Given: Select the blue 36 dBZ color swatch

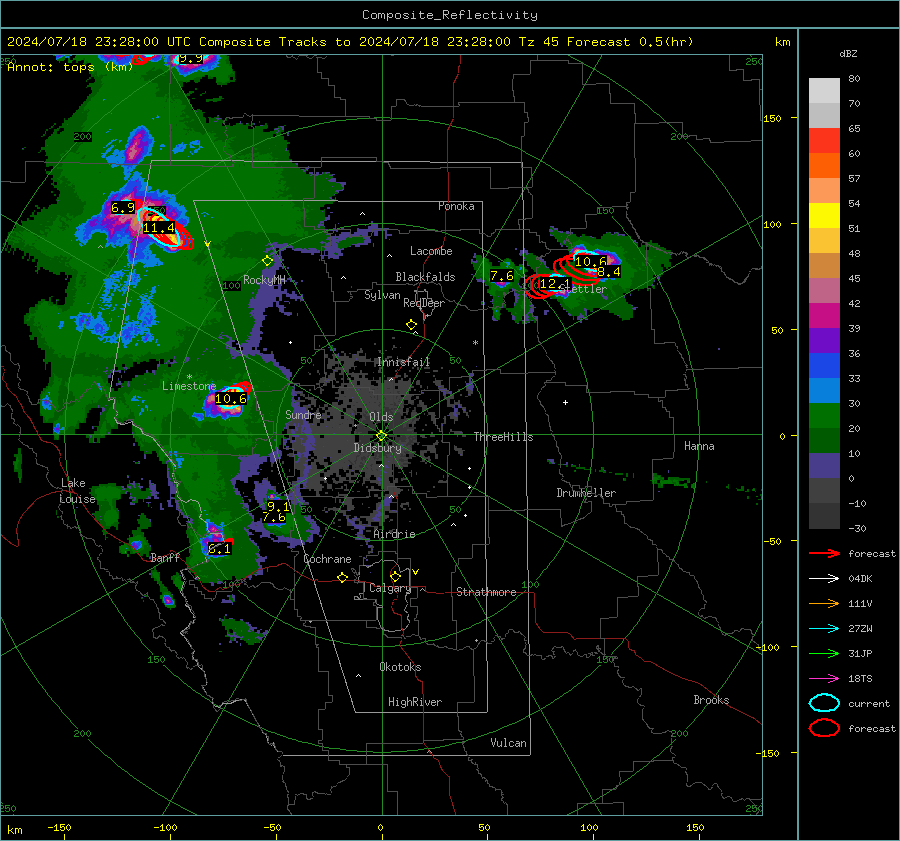Looking at the screenshot, I should [824, 365].
